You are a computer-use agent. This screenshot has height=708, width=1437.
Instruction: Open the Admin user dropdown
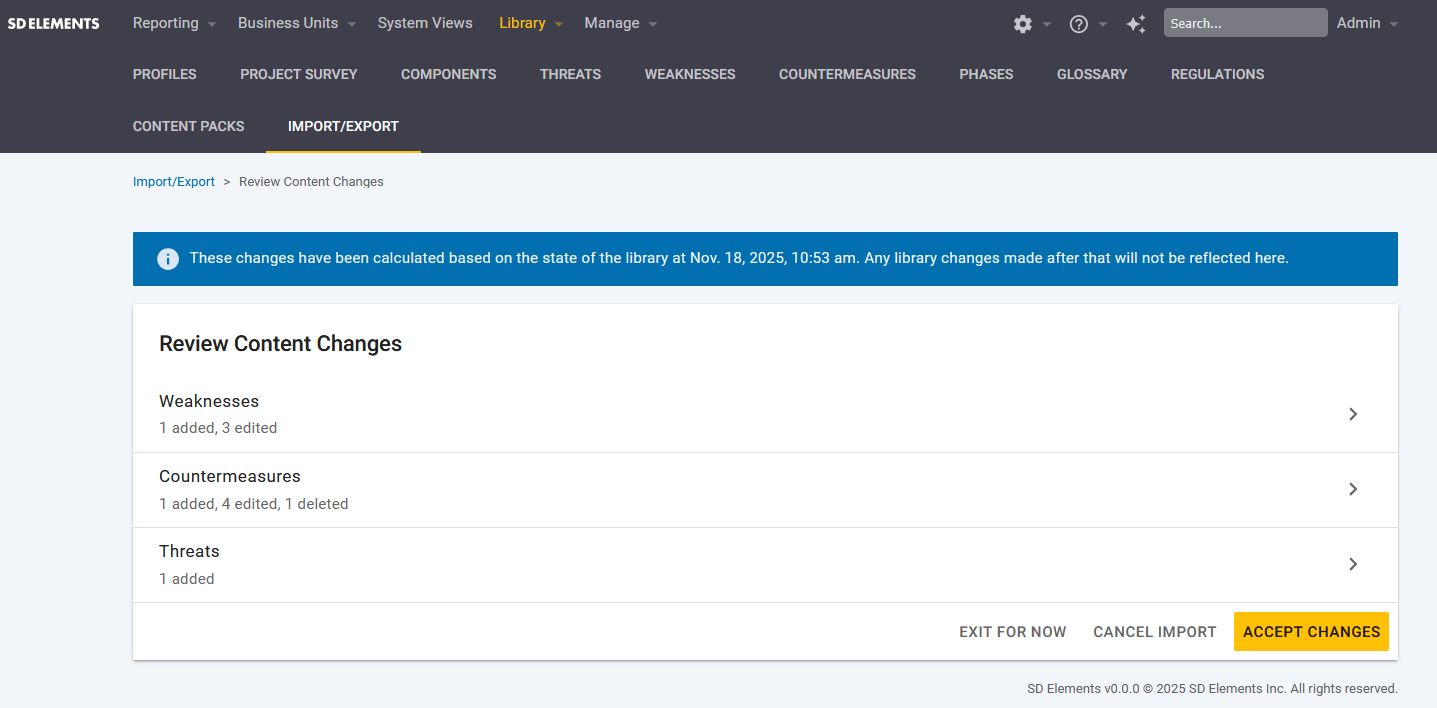tap(1366, 23)
